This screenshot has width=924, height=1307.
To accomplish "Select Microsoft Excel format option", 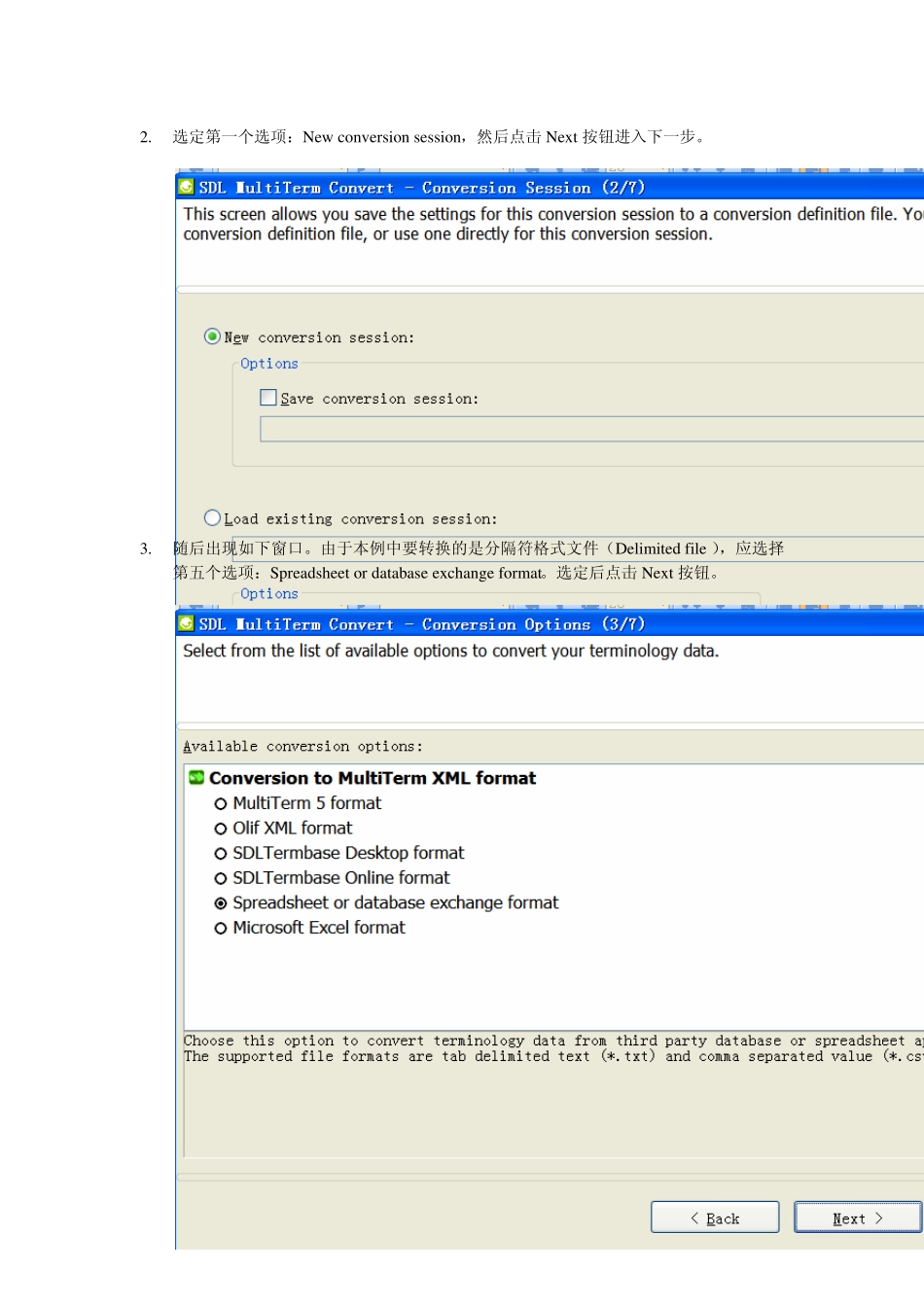I will (x=220, y=929).
